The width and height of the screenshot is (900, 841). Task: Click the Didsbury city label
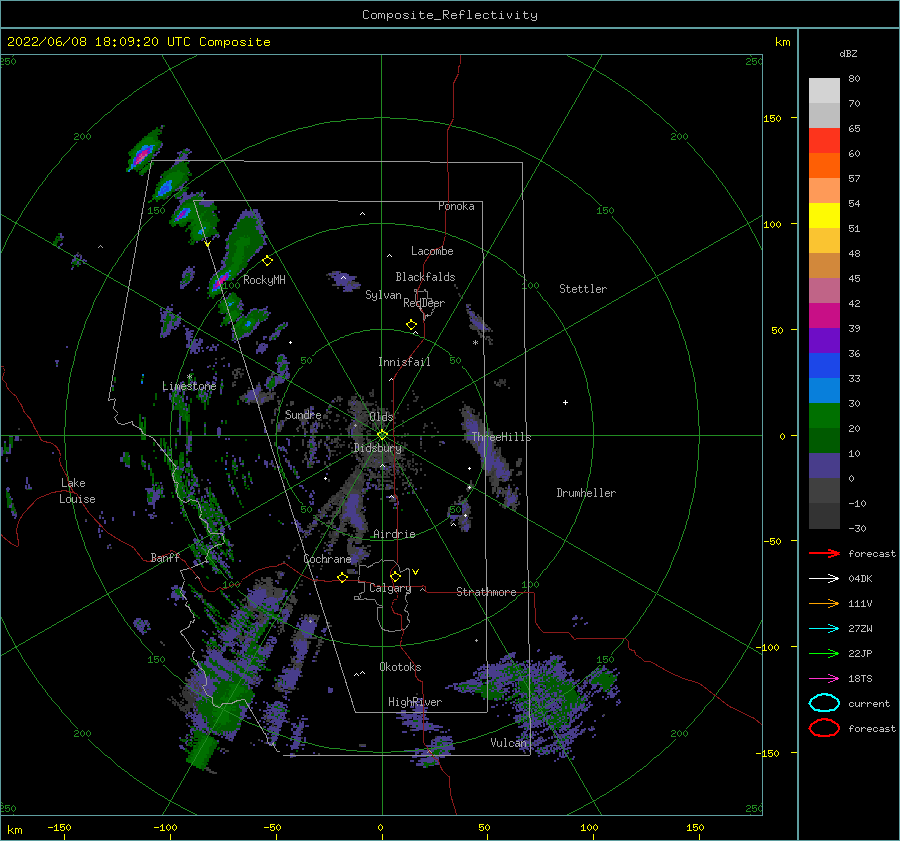pos(377,448)
